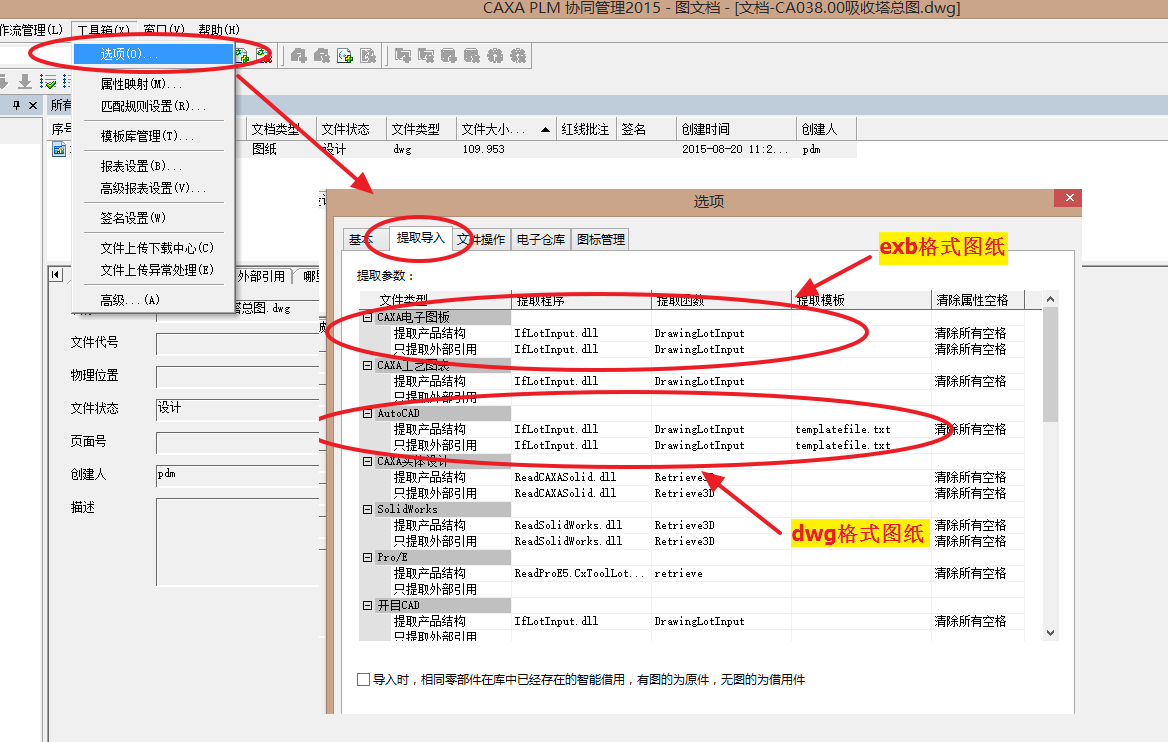Collapse the 开目CAD group
This screenshot has width=1168, height=742.
point(367,606)
